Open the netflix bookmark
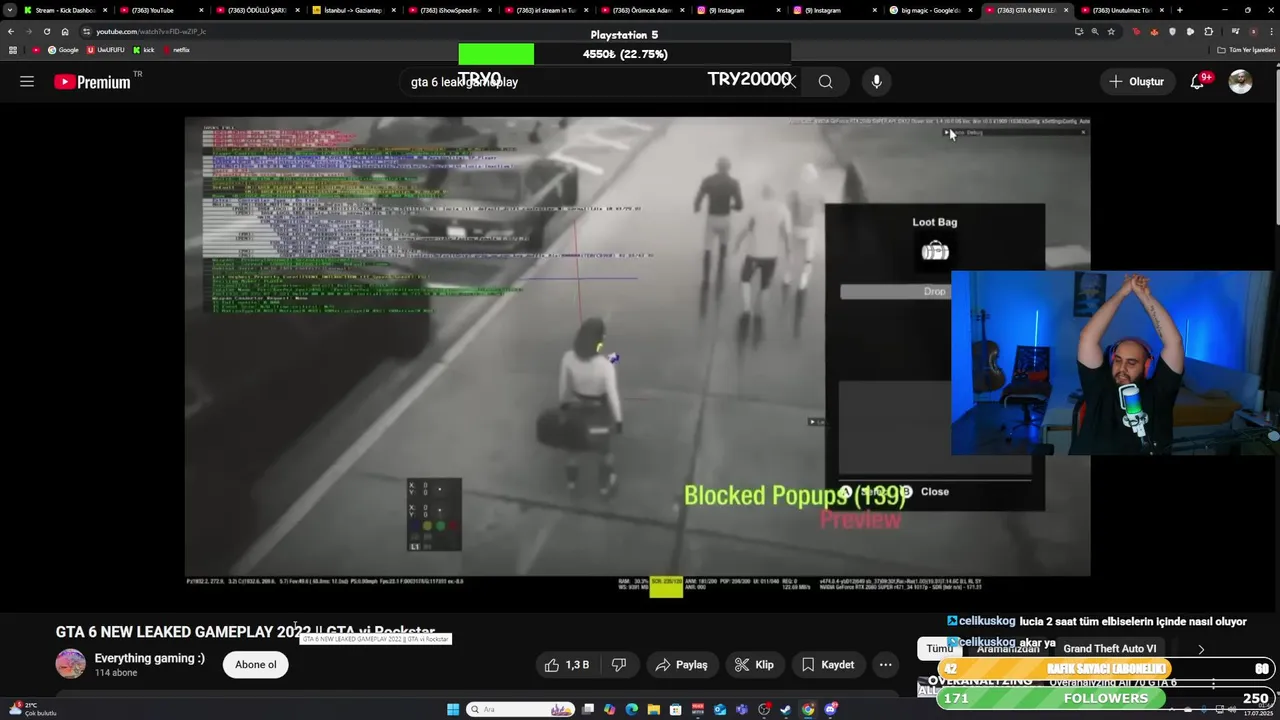 (x=175, y=50)
